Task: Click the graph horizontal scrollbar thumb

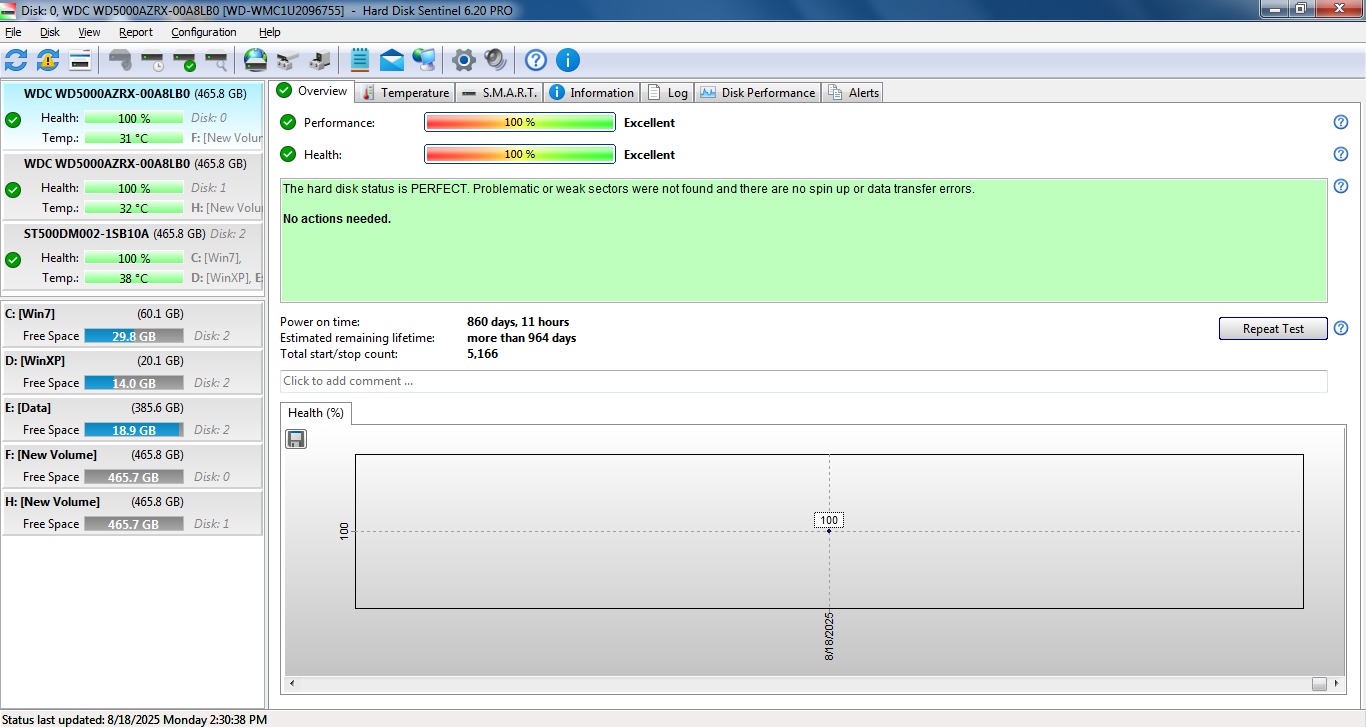Action: coord(1319,684)
